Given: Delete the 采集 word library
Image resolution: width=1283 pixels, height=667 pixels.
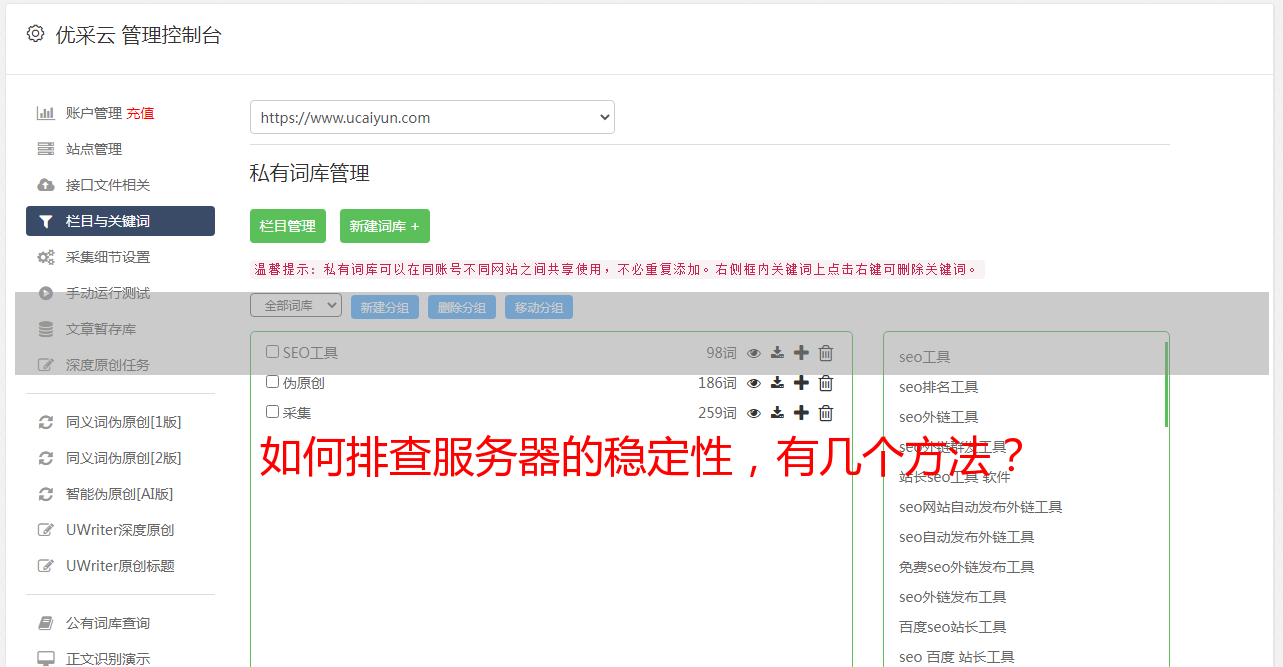Looking at the screenshot, I should (826, 413).
